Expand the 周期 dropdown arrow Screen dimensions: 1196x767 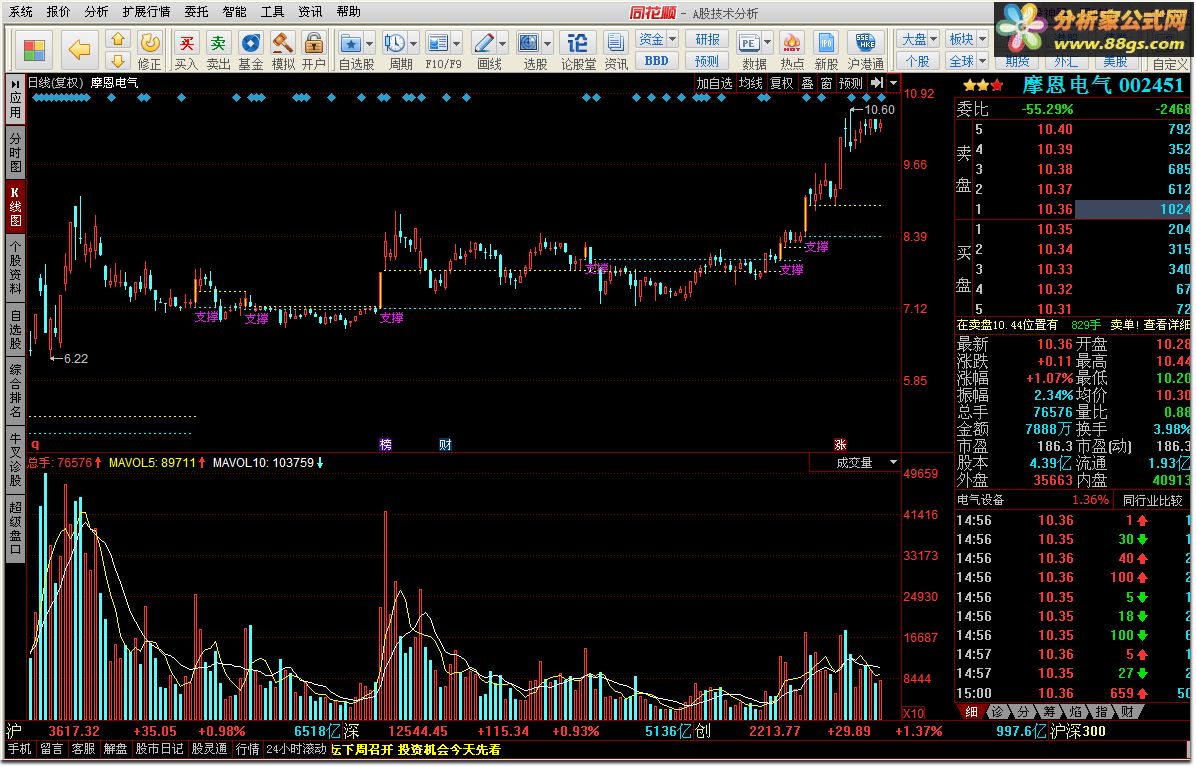click(x=413, y=43)
